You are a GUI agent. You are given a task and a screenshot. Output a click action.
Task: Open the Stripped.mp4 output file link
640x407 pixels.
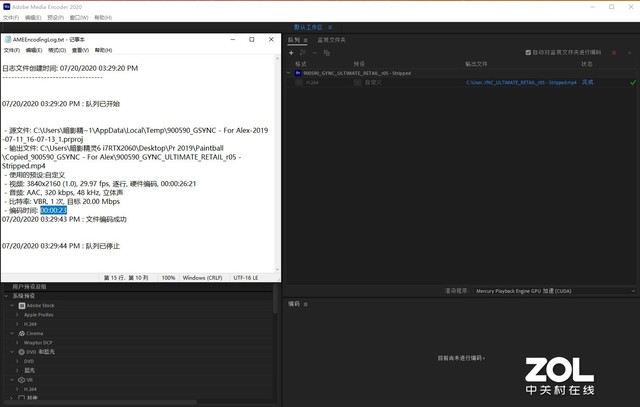522,82
